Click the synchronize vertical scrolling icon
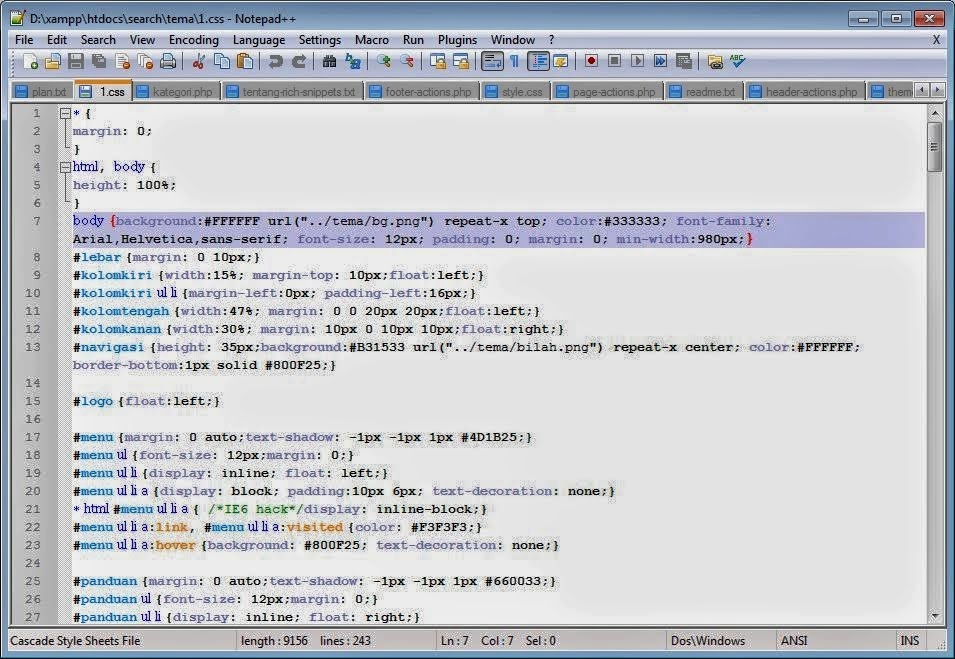 437,61
